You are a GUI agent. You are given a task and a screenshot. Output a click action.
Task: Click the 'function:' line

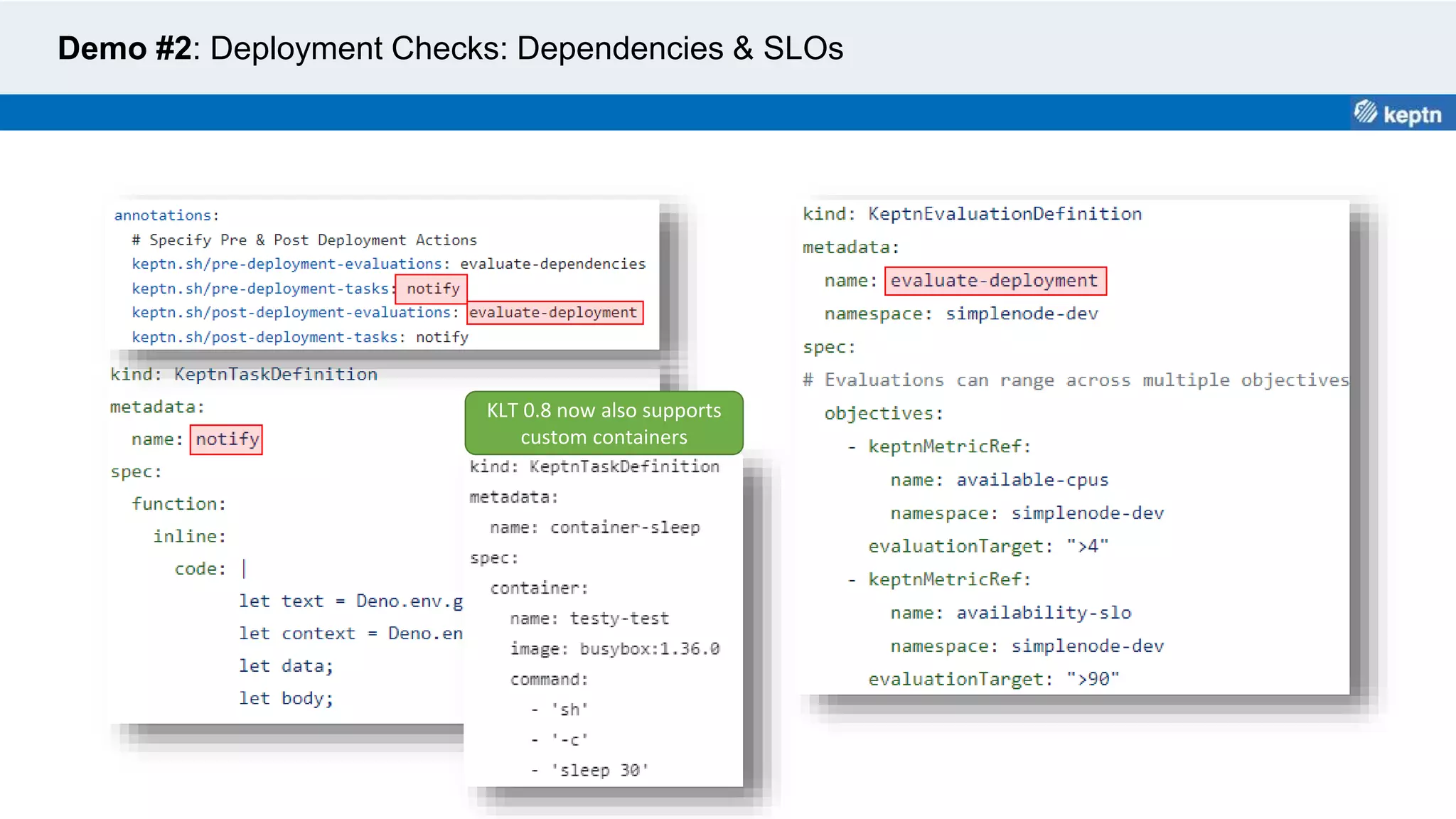(179, 504)
